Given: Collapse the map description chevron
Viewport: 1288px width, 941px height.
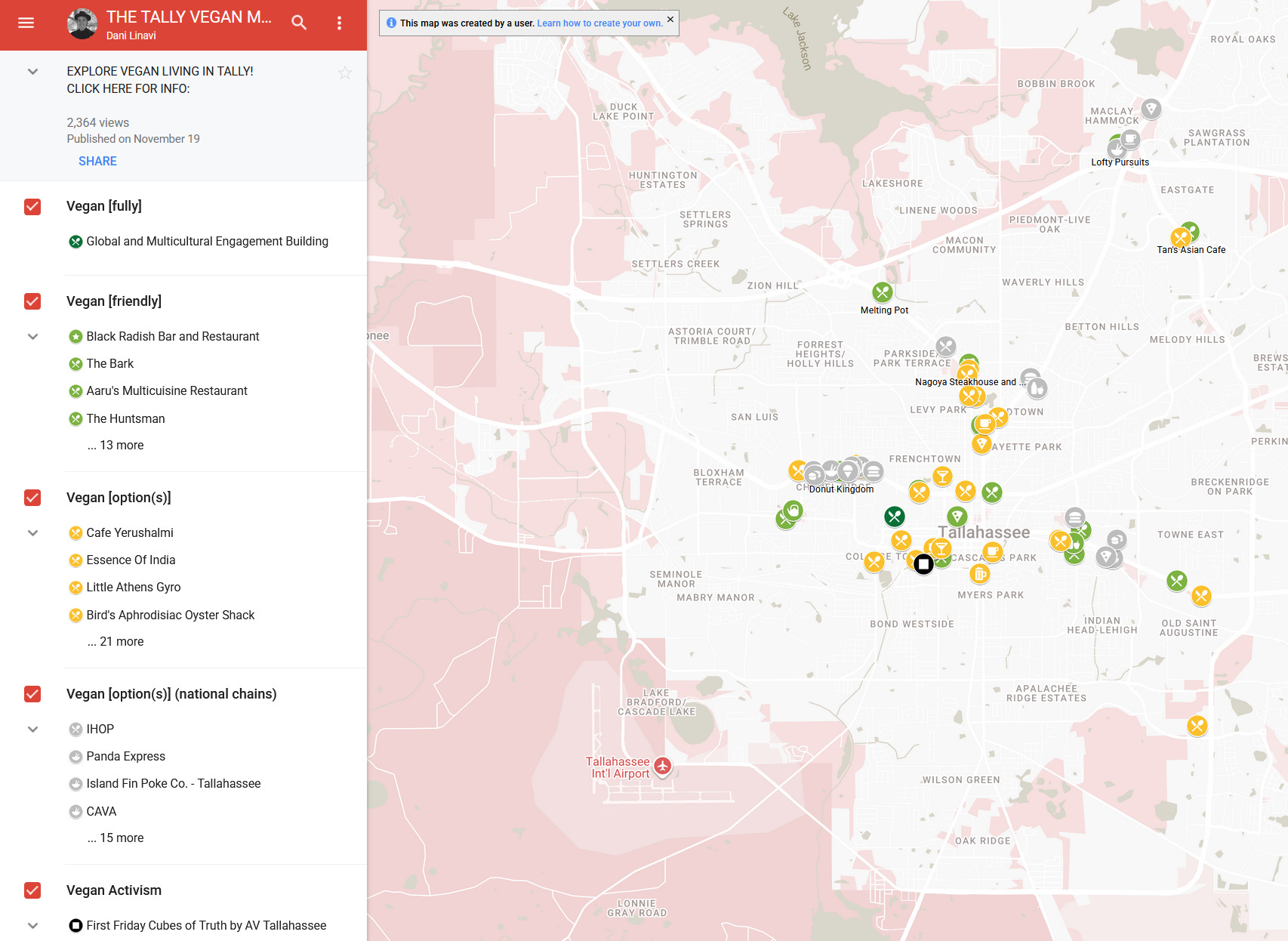Looking at the screenshot, I should coord(32,72).
